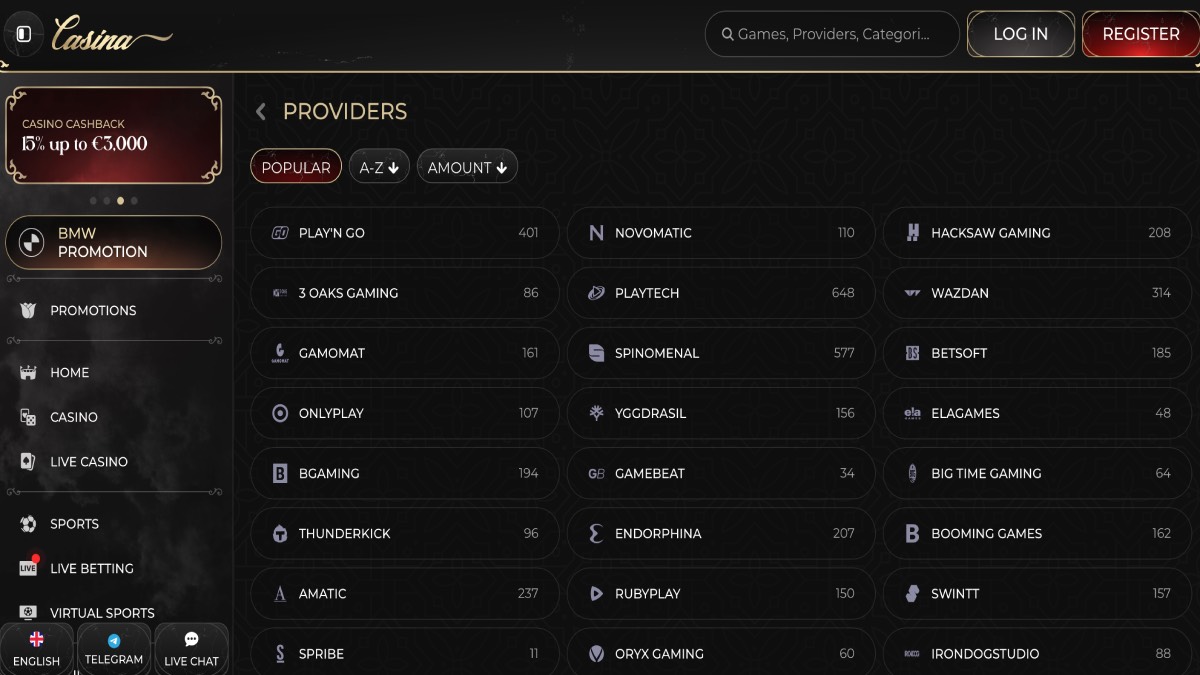Click the Home castle icon
The width and height of the screenshot is (1200, 675).
coord(28,372)
